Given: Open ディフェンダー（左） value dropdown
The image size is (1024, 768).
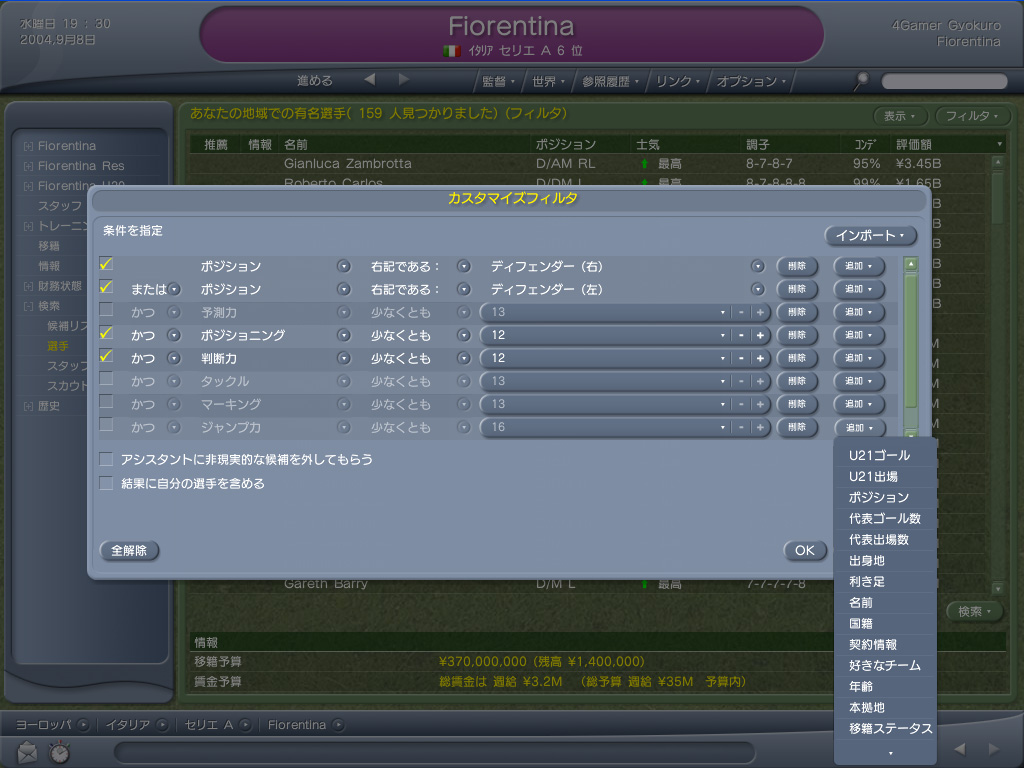Looking at the screenshot, I should (758, 289).
